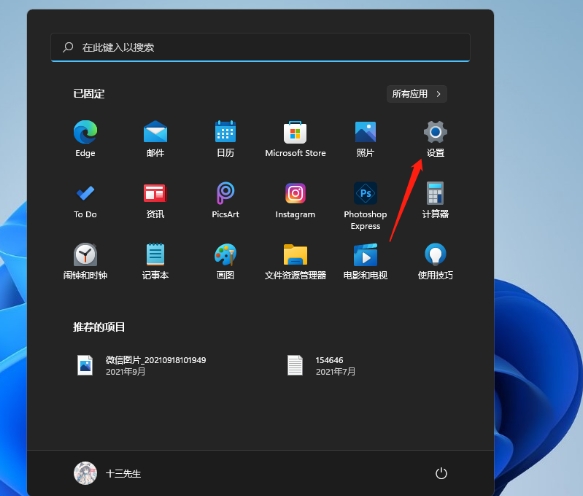Open 使用技巧 tips app

(x=435, y=261)
